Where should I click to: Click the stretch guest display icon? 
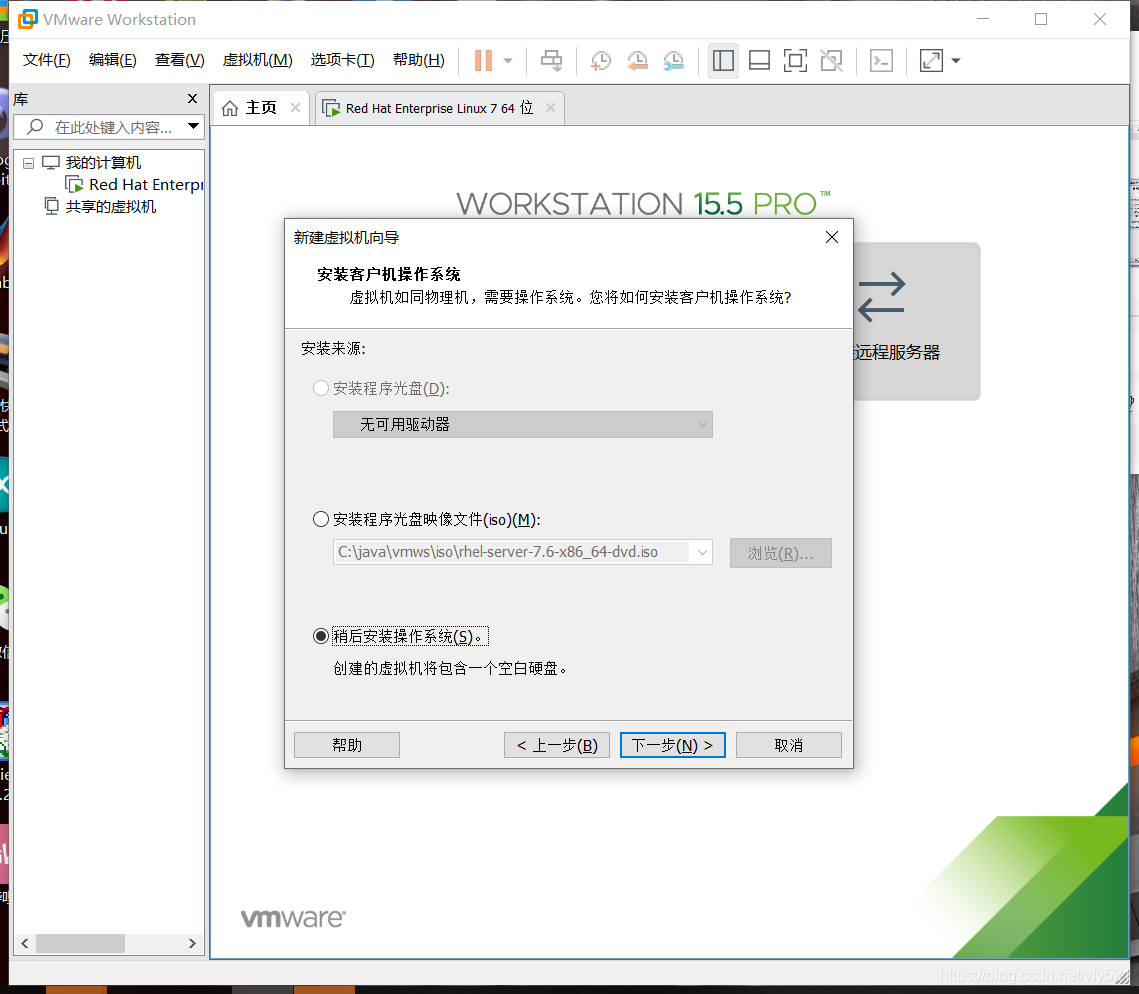point(931,61)
